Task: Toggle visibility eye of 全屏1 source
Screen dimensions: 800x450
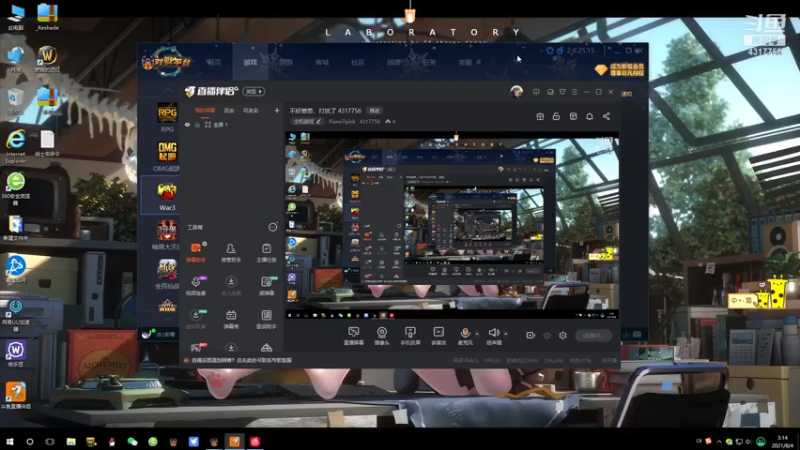Action: 187,124
